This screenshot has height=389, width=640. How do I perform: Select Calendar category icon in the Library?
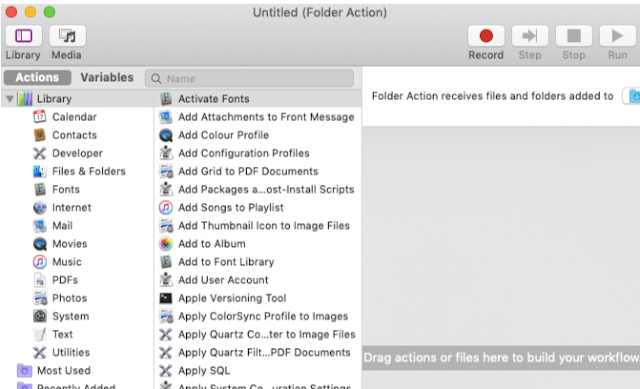click(40, 117)
